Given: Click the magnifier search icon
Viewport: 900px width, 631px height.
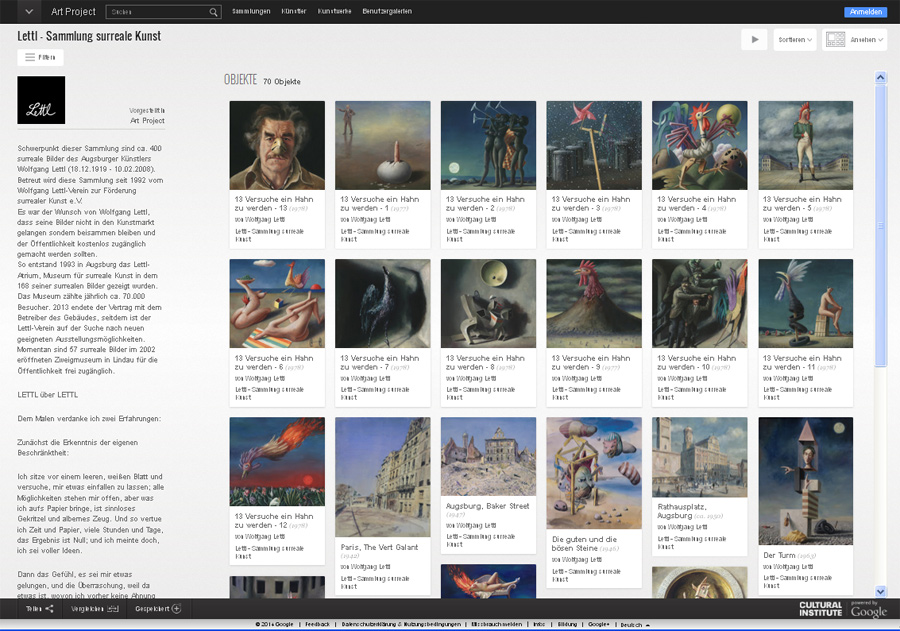Looking at the screenshot, I should coord(214,11).
